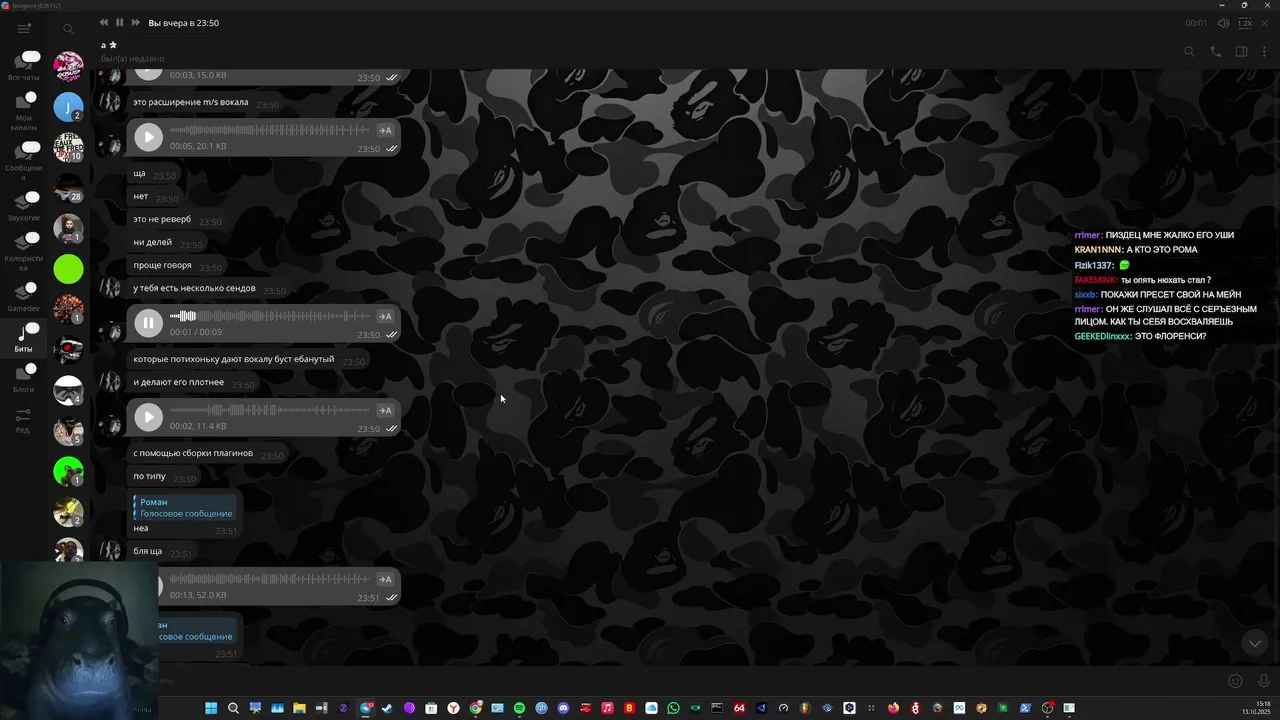Open the taskbar clock showing 15:18
Viewport: 1280px width, 720px height.
pos(1257,708)
